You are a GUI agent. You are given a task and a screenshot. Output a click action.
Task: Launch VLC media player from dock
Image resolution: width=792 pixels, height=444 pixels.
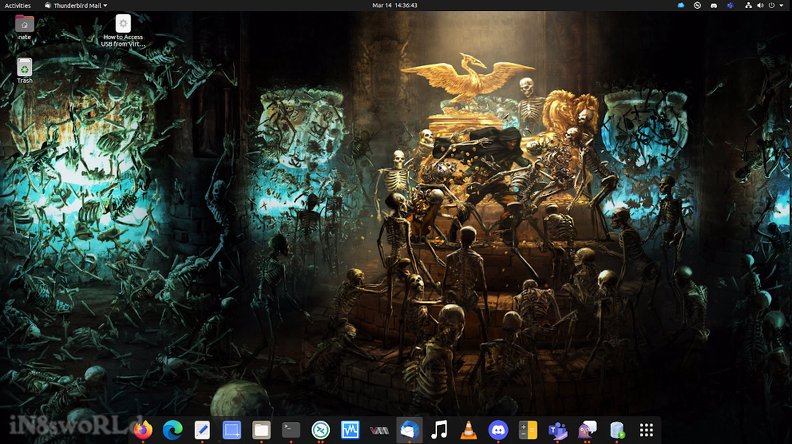click(x=468, y=430)
